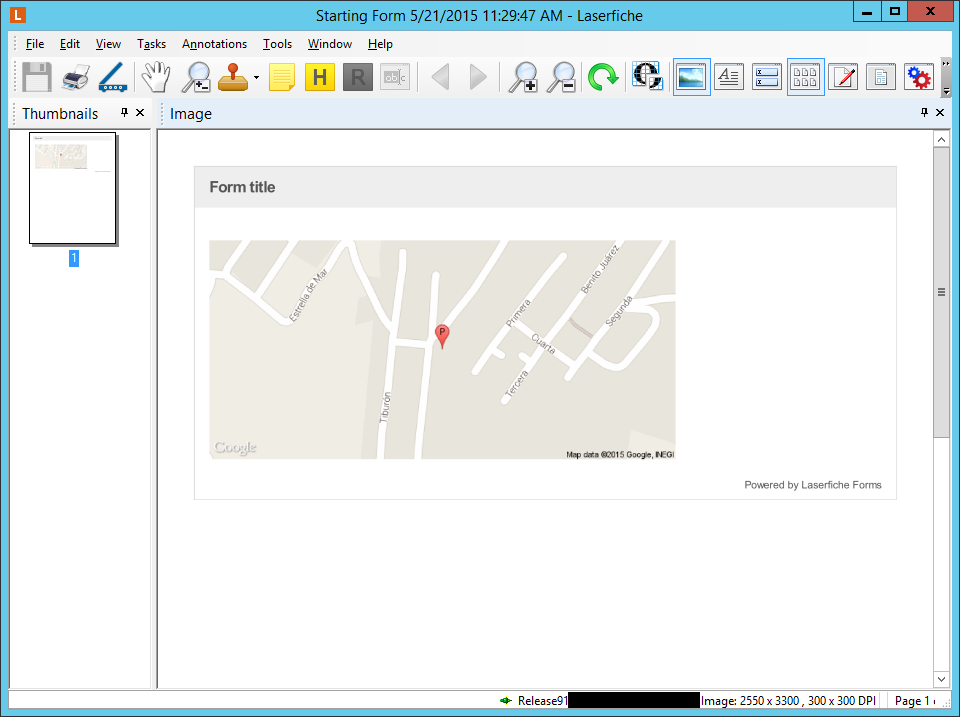
Task: Pin the Thumbnails pane
Action: click(x=124, y=113)
